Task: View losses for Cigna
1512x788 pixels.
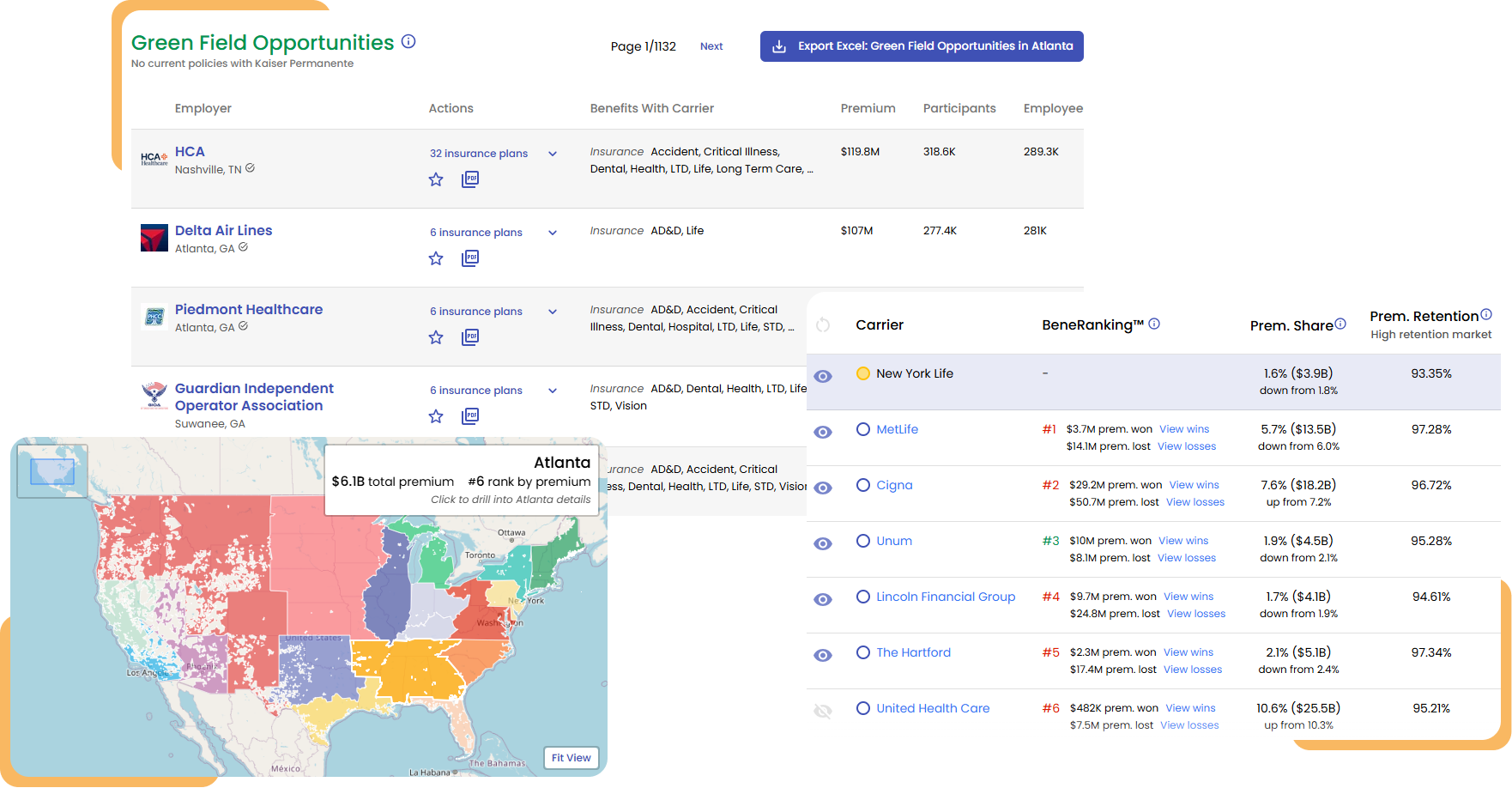Action: [x=1195, y=502]
